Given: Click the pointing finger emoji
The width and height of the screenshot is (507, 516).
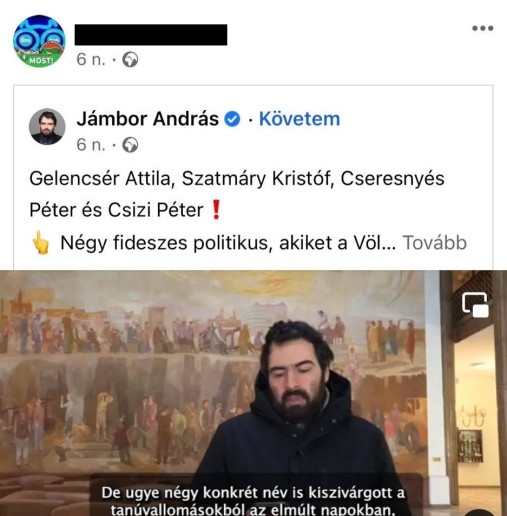Looking at the screenshot, I should [40, 242].
